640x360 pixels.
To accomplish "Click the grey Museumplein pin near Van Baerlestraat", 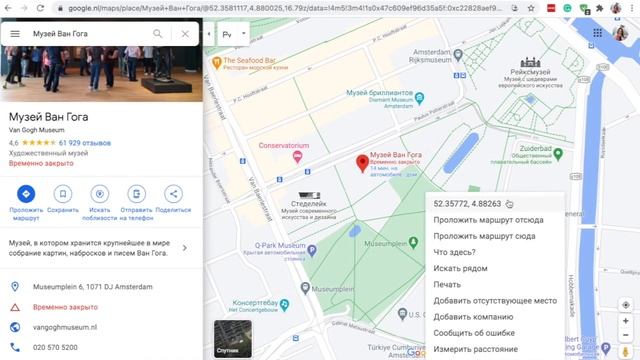I will point(305,288).
